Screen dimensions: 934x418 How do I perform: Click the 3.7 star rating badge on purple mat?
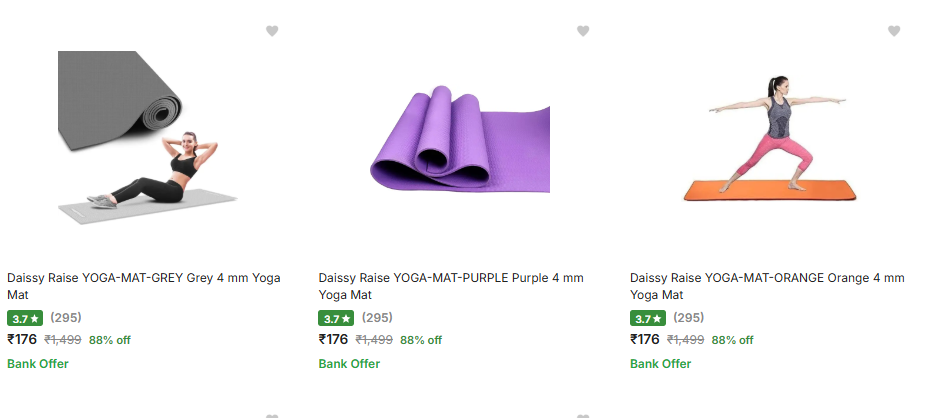[336, 319]
